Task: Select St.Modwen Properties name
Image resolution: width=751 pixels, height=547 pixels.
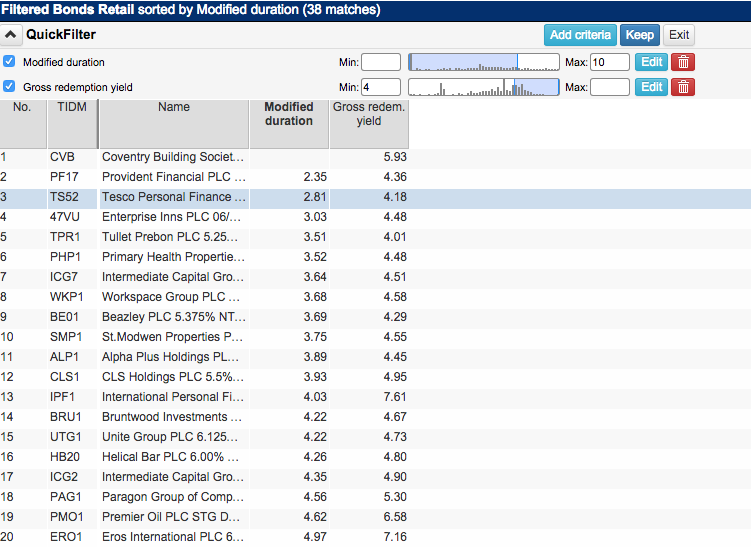Action: (x=173, y=337)
